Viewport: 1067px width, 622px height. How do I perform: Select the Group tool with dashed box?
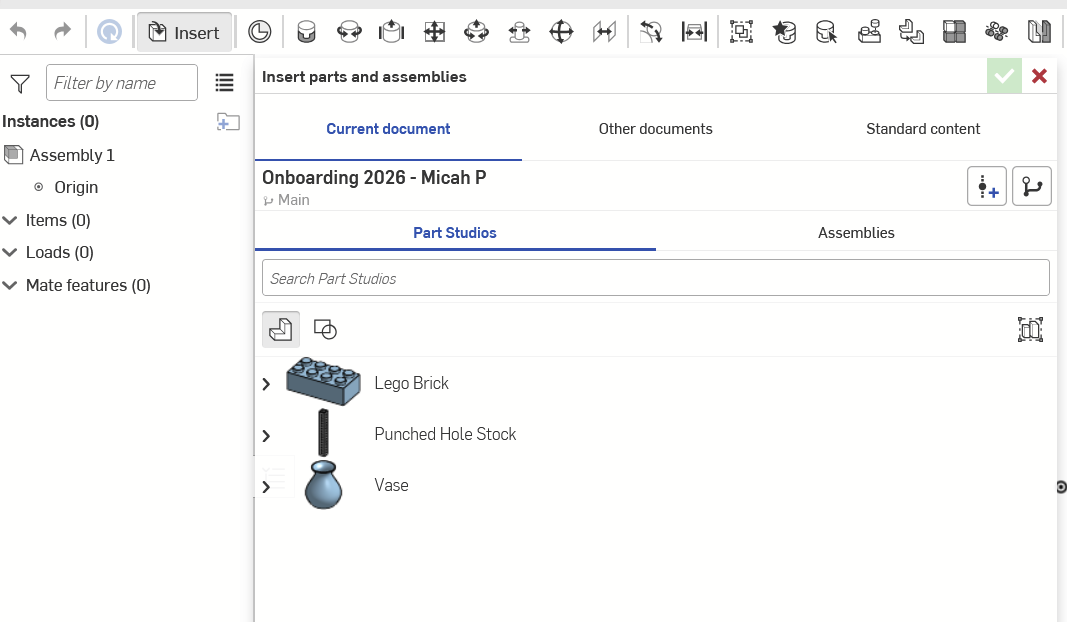741,31
